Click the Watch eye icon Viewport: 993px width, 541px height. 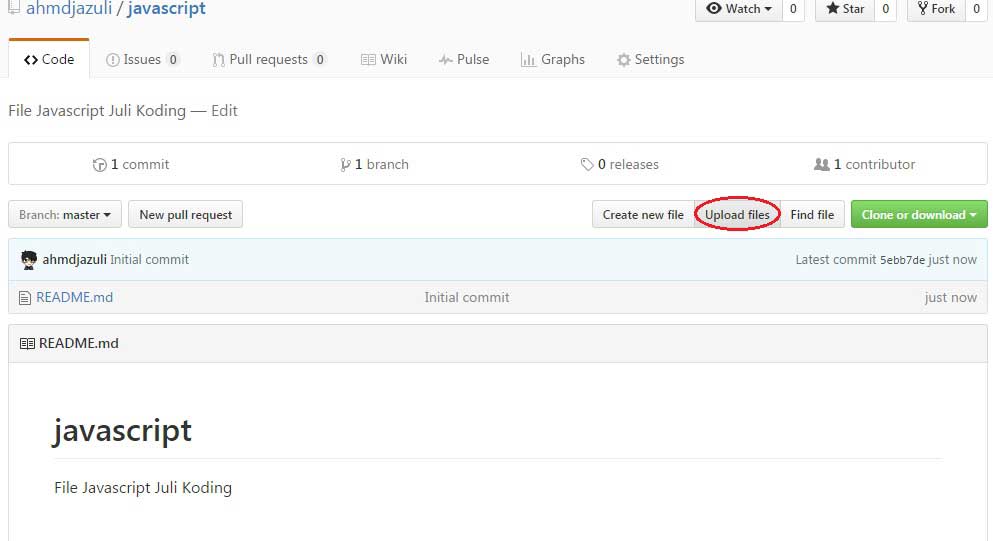(x=714, y=8)
